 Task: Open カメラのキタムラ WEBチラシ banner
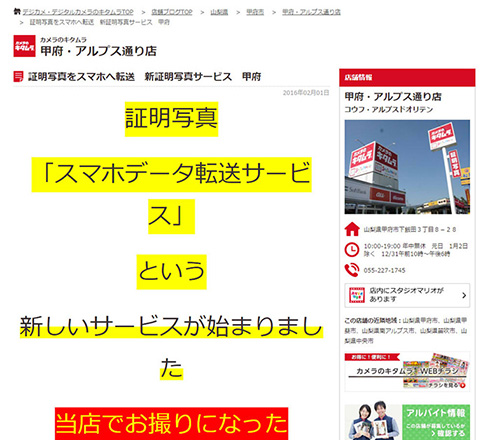[x=407, y=372]
